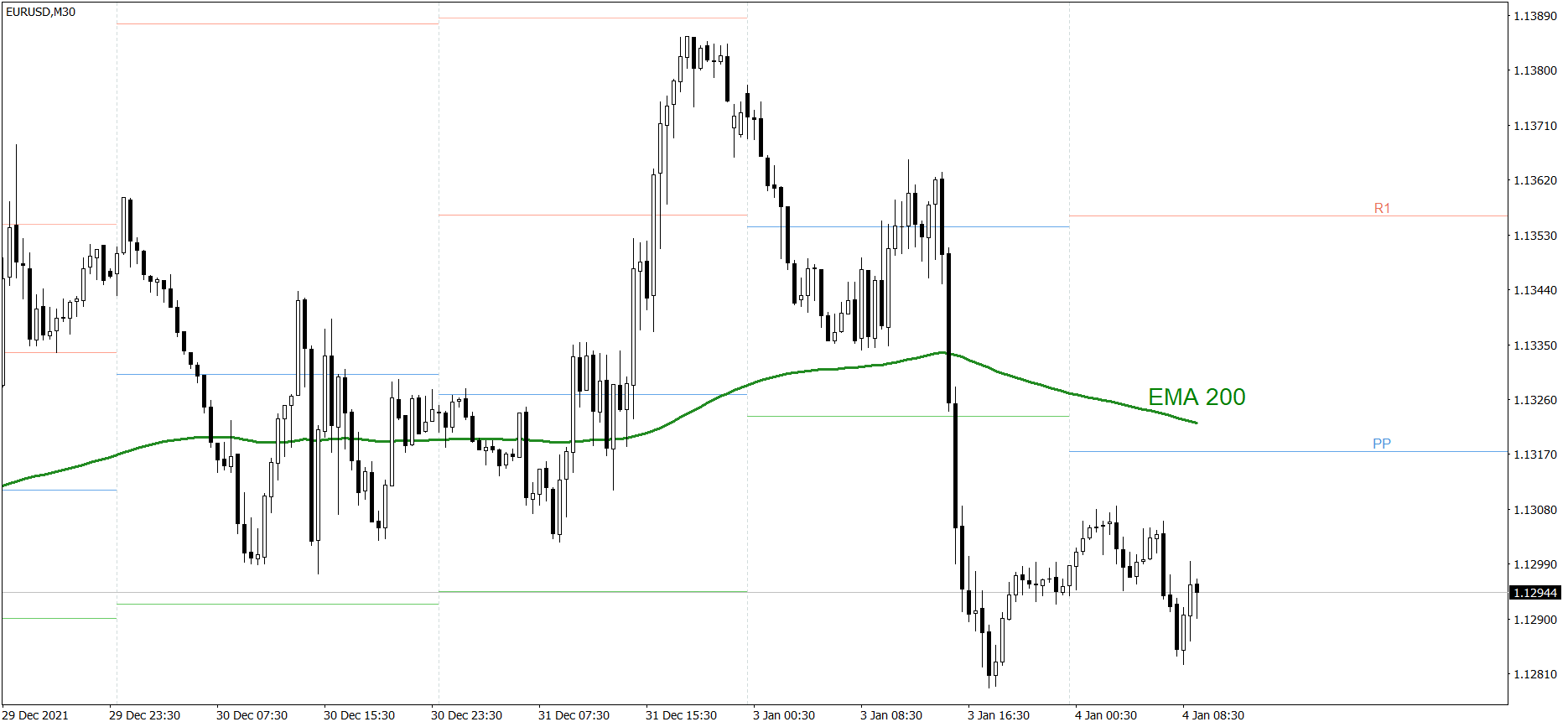
Task: Click the 31 Dec 15:30 time label
Action: pos(681,715)
